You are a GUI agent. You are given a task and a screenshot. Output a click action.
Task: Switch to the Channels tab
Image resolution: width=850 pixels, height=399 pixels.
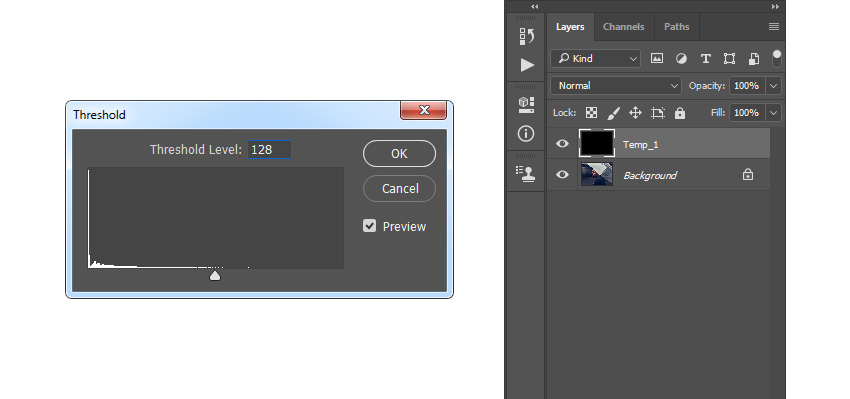tap(623, 27)
